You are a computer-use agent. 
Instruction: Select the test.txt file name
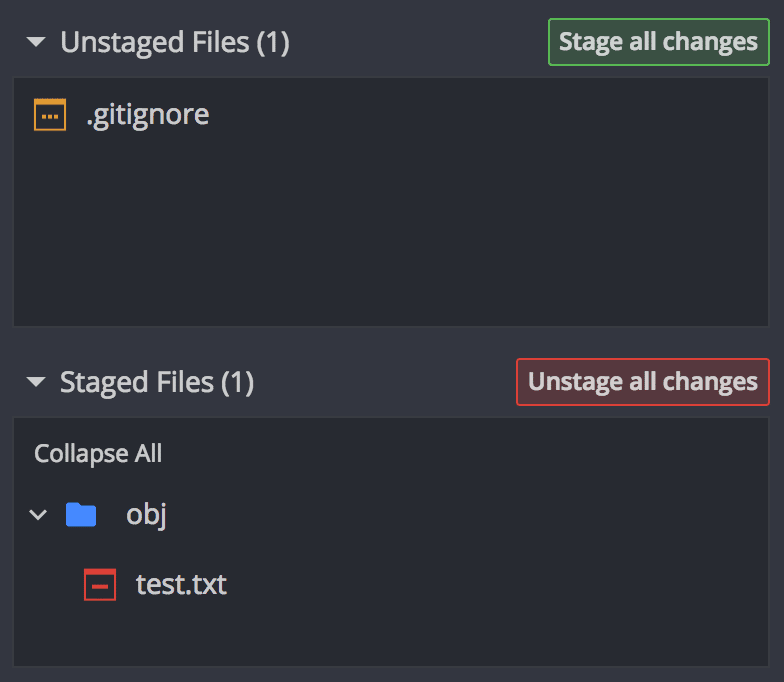point(181,585)
